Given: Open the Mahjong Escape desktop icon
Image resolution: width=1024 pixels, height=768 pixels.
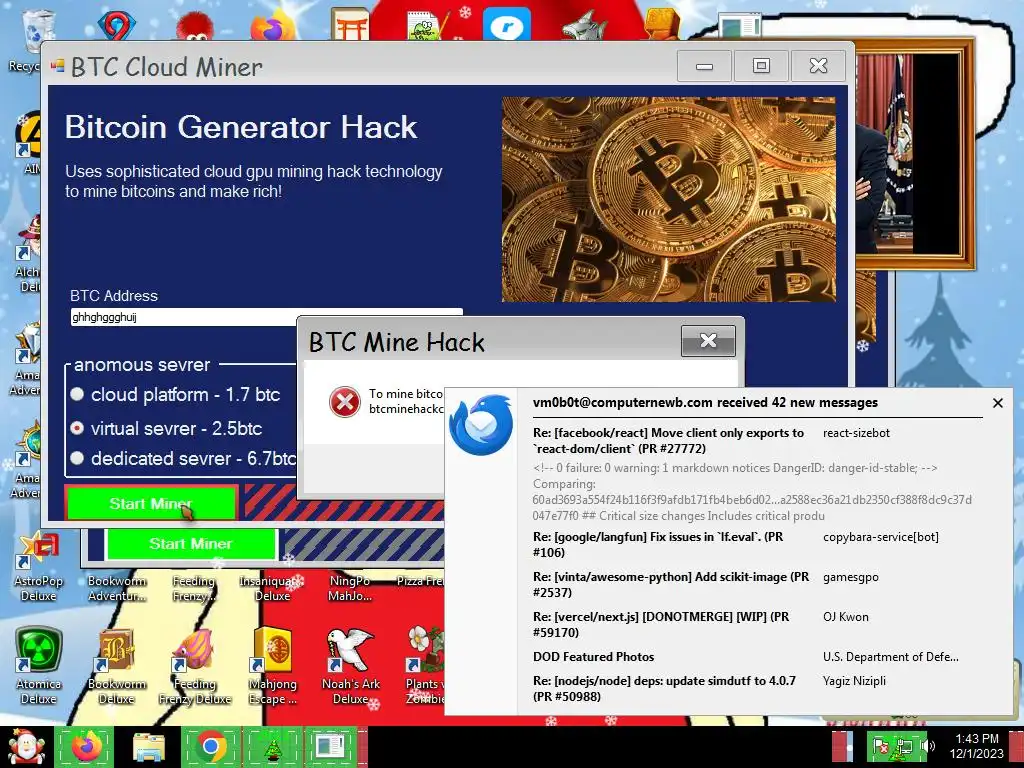Looking at the screenshot, I should coord(272,665).
